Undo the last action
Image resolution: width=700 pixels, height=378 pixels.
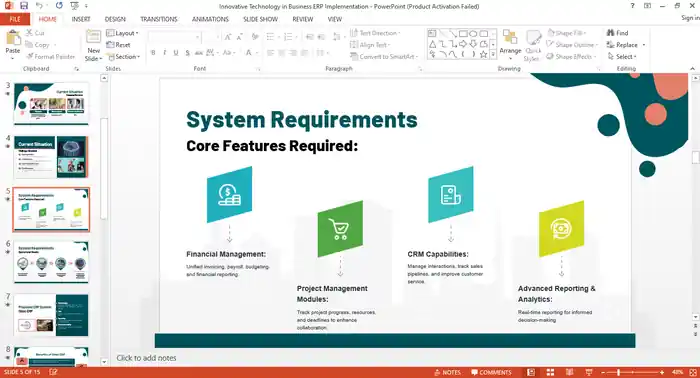click(39, 6)
